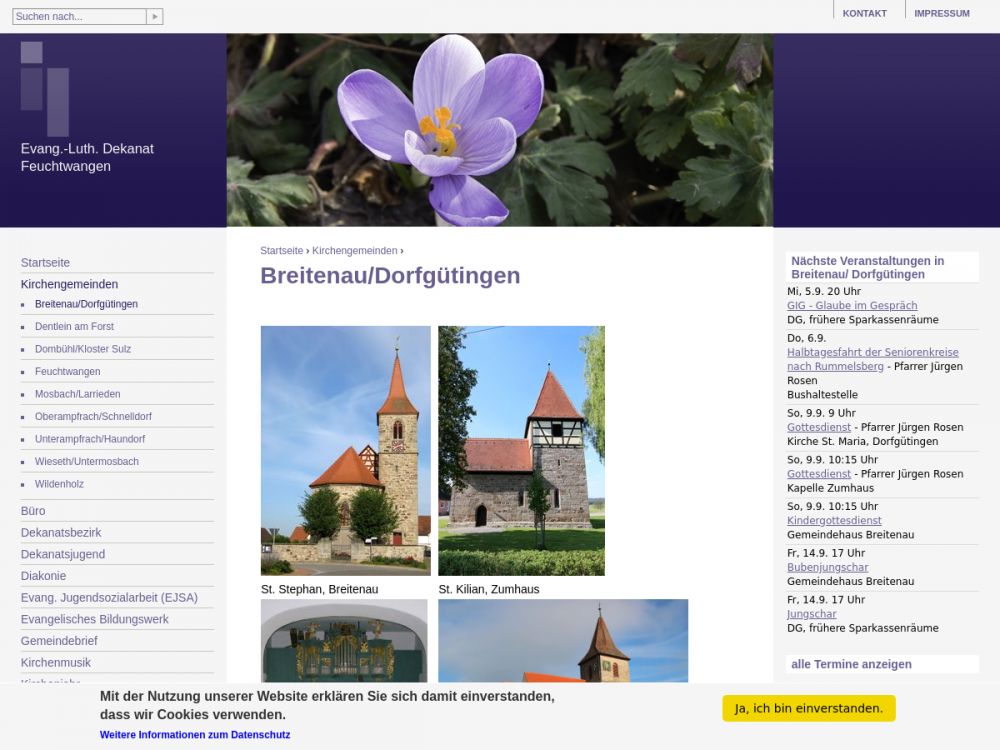Select Wieseth/Untermosbach parish entry

click(x=86, y=462)
